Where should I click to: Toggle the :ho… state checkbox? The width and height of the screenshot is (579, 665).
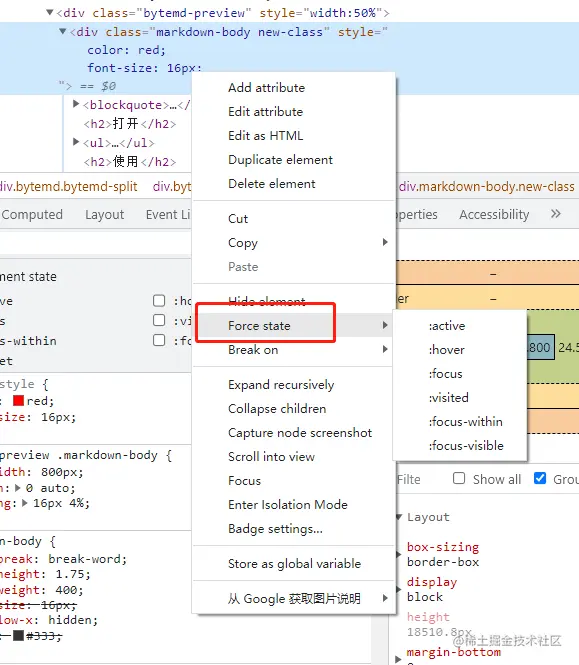click(159, 301)
